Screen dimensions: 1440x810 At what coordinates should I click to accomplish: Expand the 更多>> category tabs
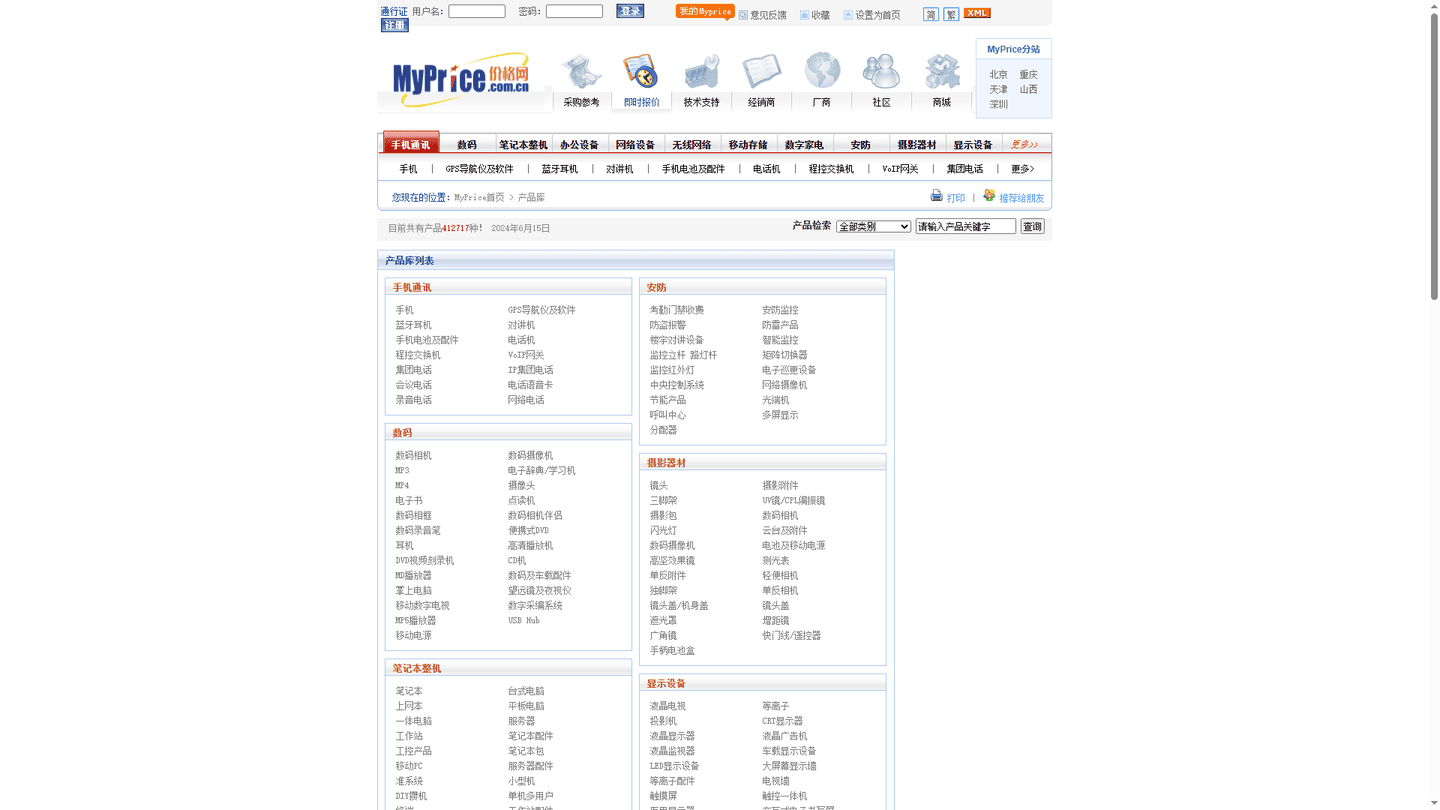pyautogui.click(x=1024, y=144)
